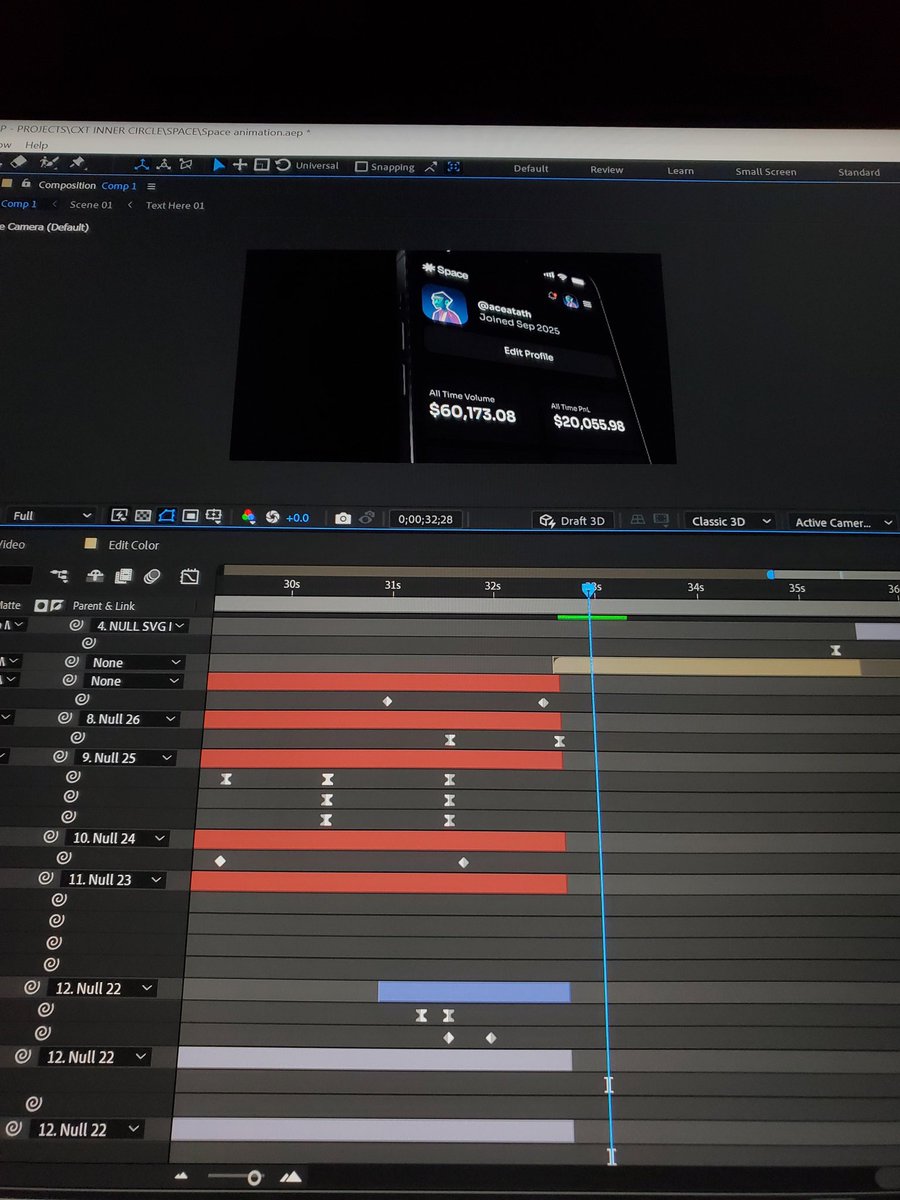
Task: Click the show snapshot icon
Action: (367, 518)
